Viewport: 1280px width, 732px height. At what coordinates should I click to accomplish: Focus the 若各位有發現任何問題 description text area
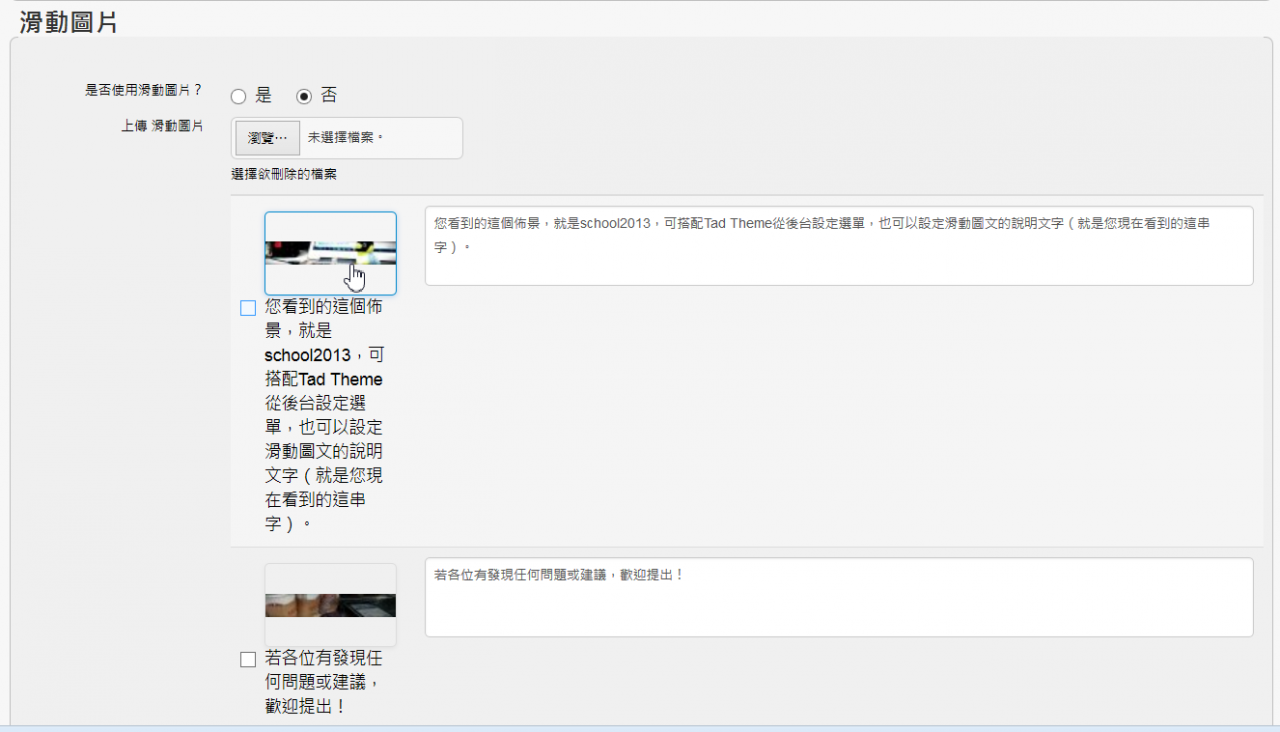click(838, 597)
